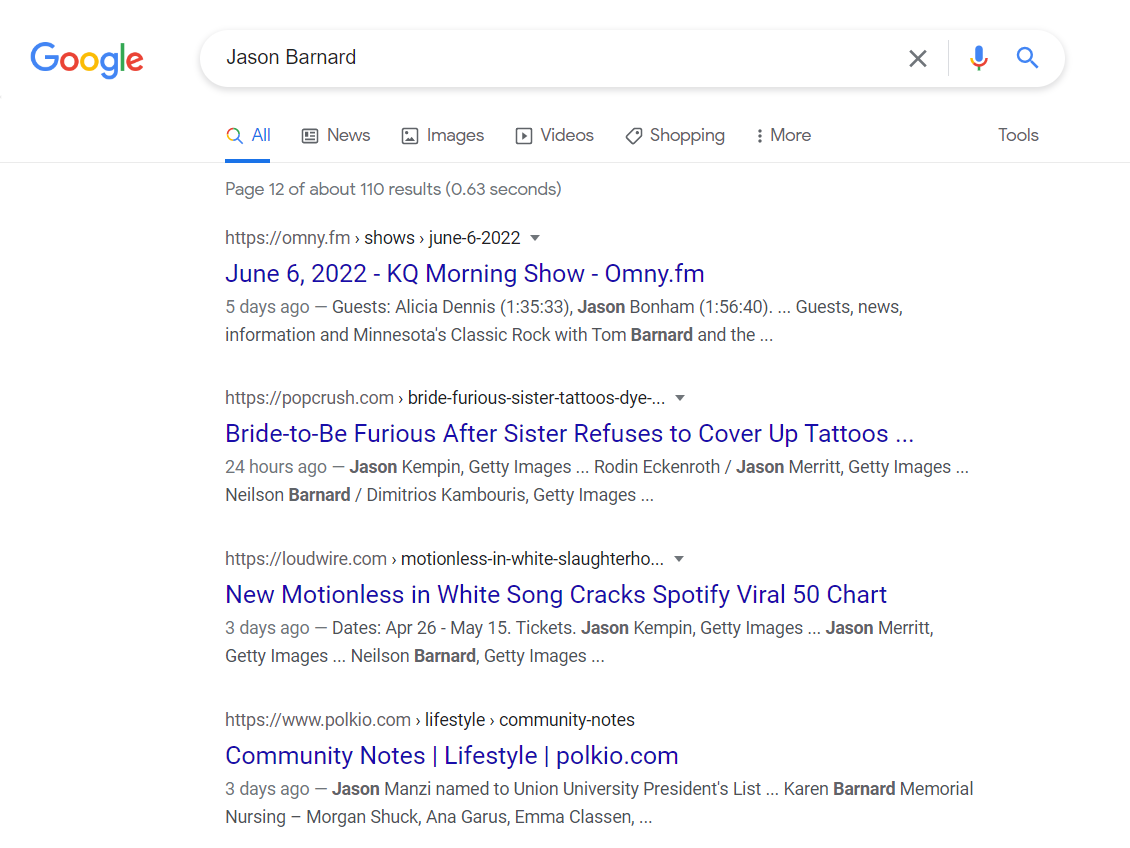Submit search with the magnifying glass icon
The image size is (1130, 848).
[x=1027, y=58]
